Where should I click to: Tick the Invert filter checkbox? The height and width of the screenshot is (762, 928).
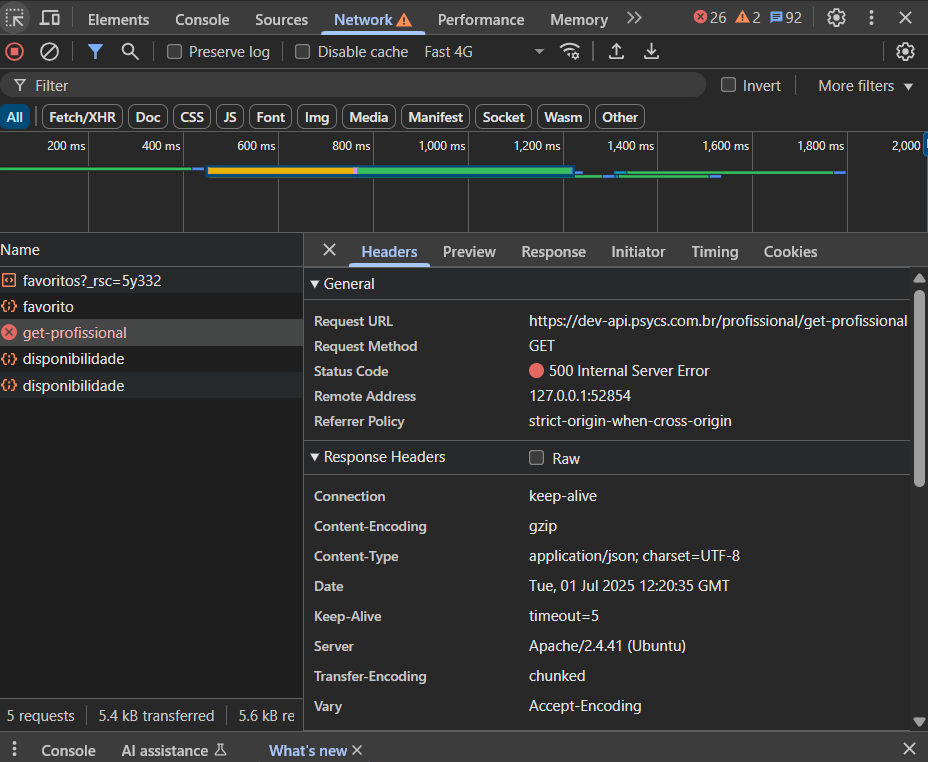729,85
